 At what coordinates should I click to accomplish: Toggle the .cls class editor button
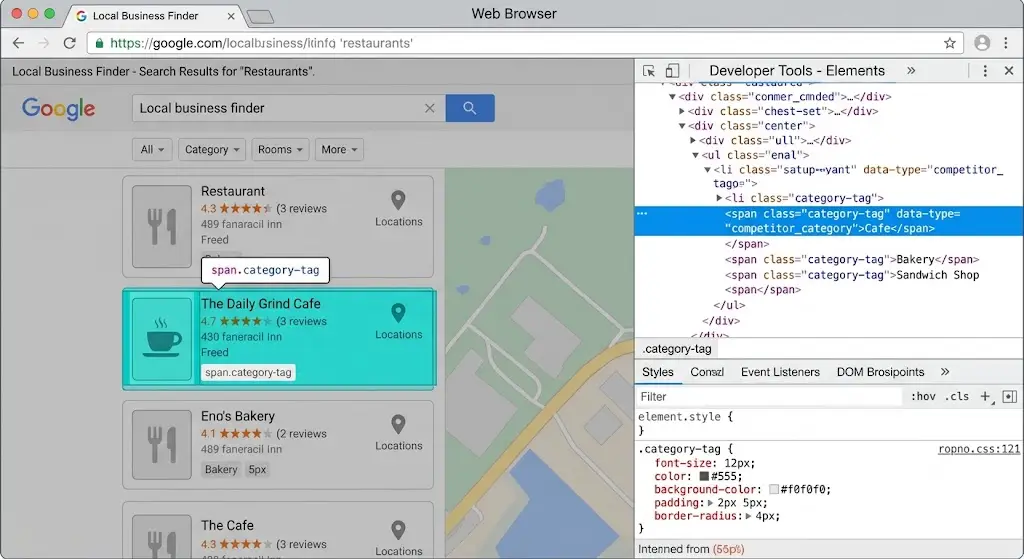(956, 396)
